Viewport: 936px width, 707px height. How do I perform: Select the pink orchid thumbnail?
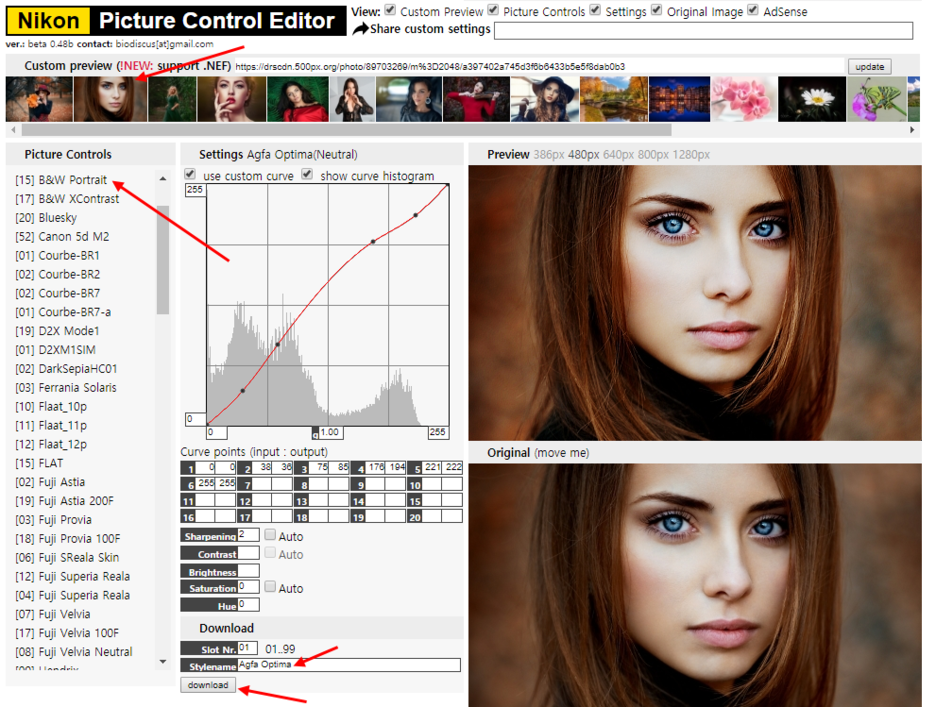[x=744, y=99]
